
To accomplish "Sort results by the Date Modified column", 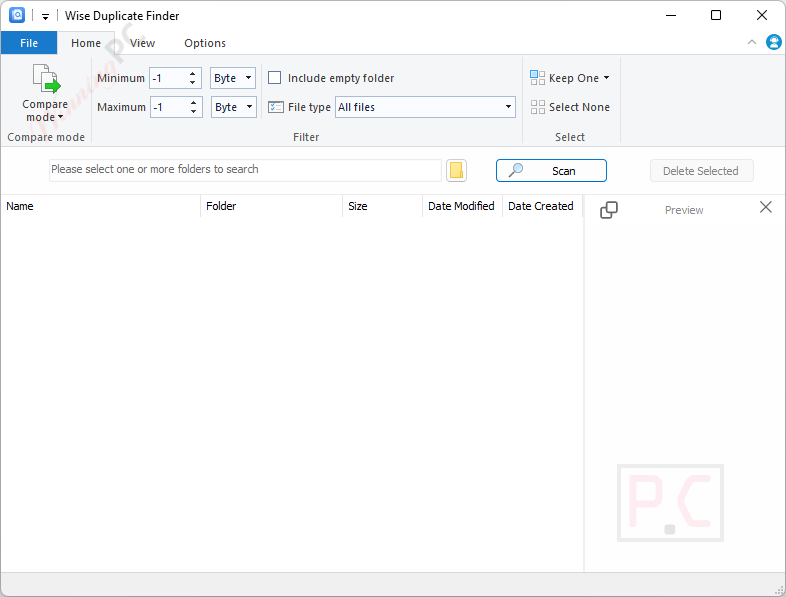I will click(x=462, y=206).
